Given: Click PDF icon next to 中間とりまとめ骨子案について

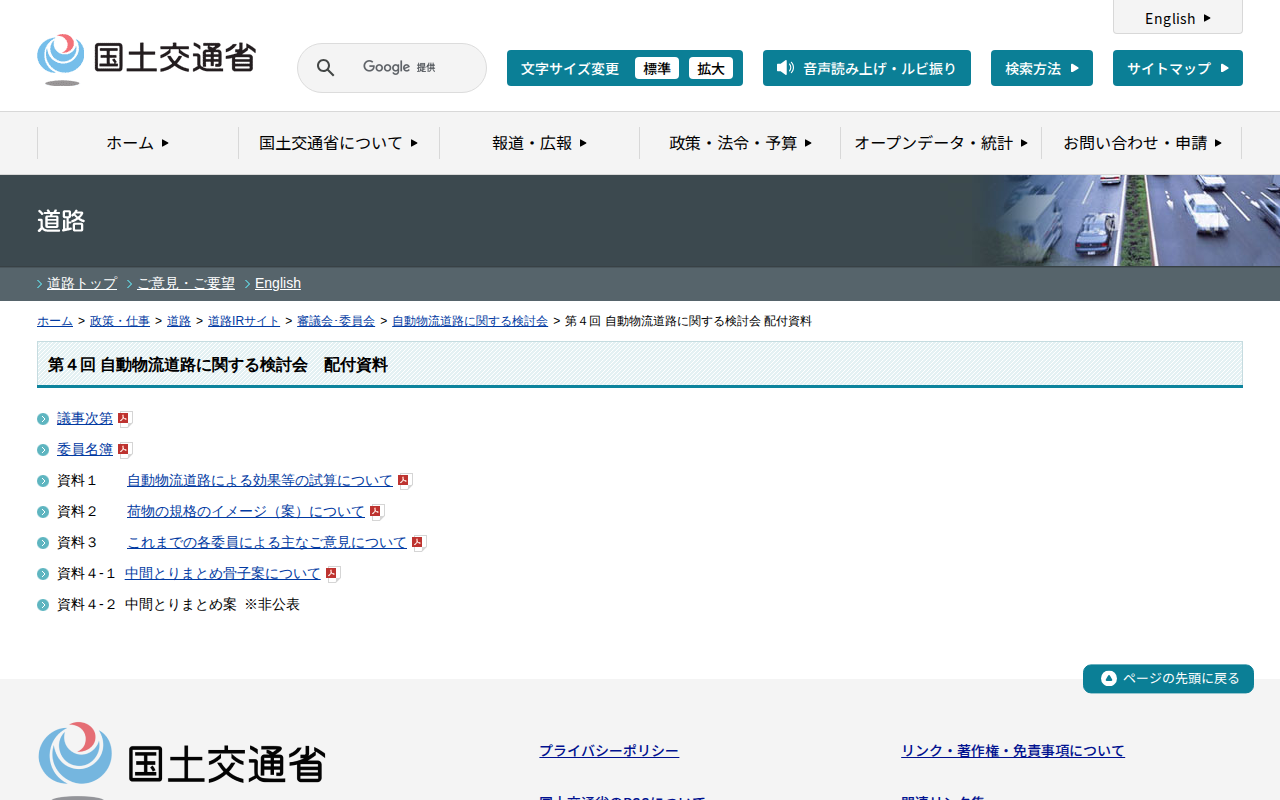Looking at the screenshot, I should pyautogui.click(x=332, y=574).
